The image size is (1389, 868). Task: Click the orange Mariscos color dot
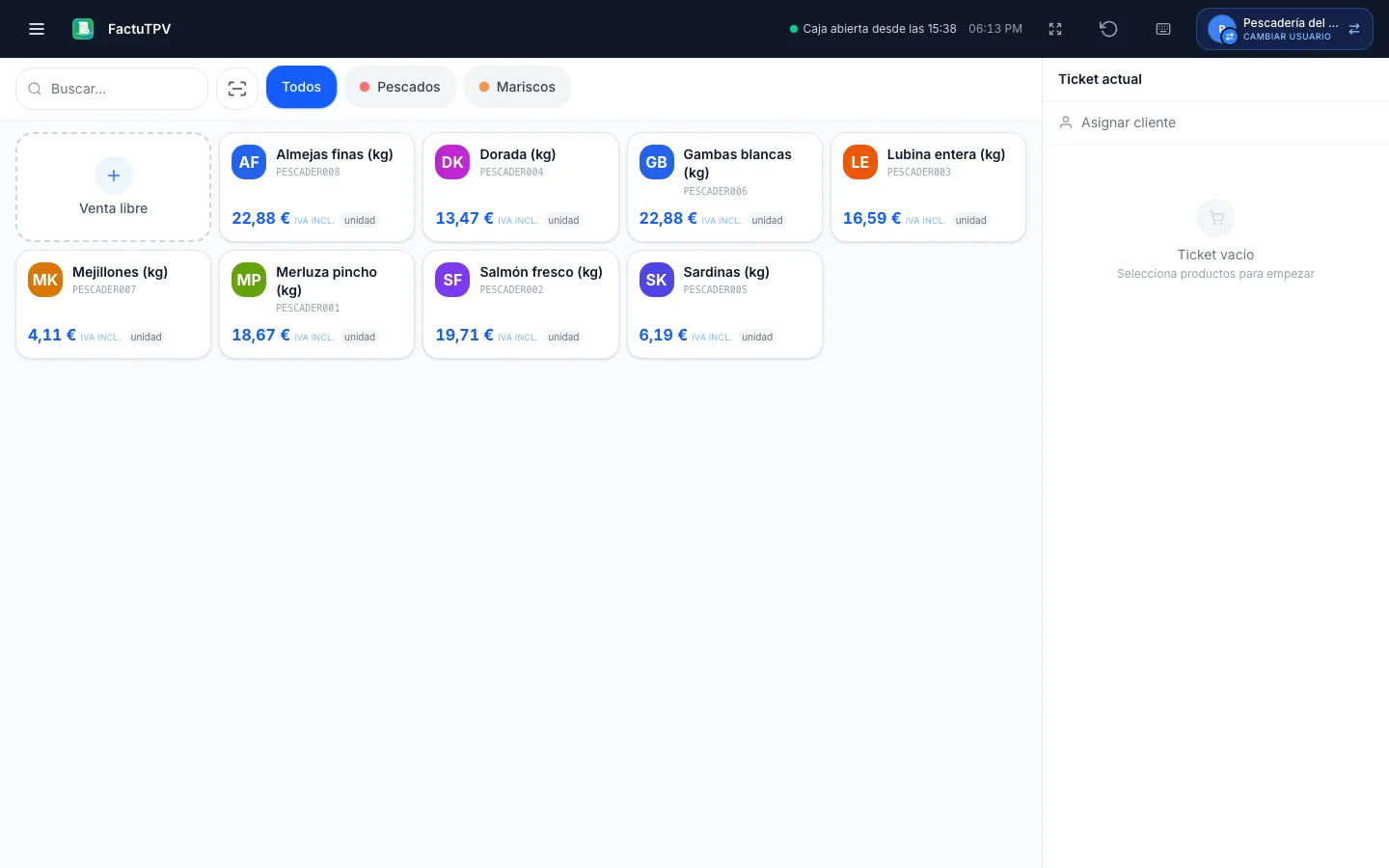click(x=484, y=87)
